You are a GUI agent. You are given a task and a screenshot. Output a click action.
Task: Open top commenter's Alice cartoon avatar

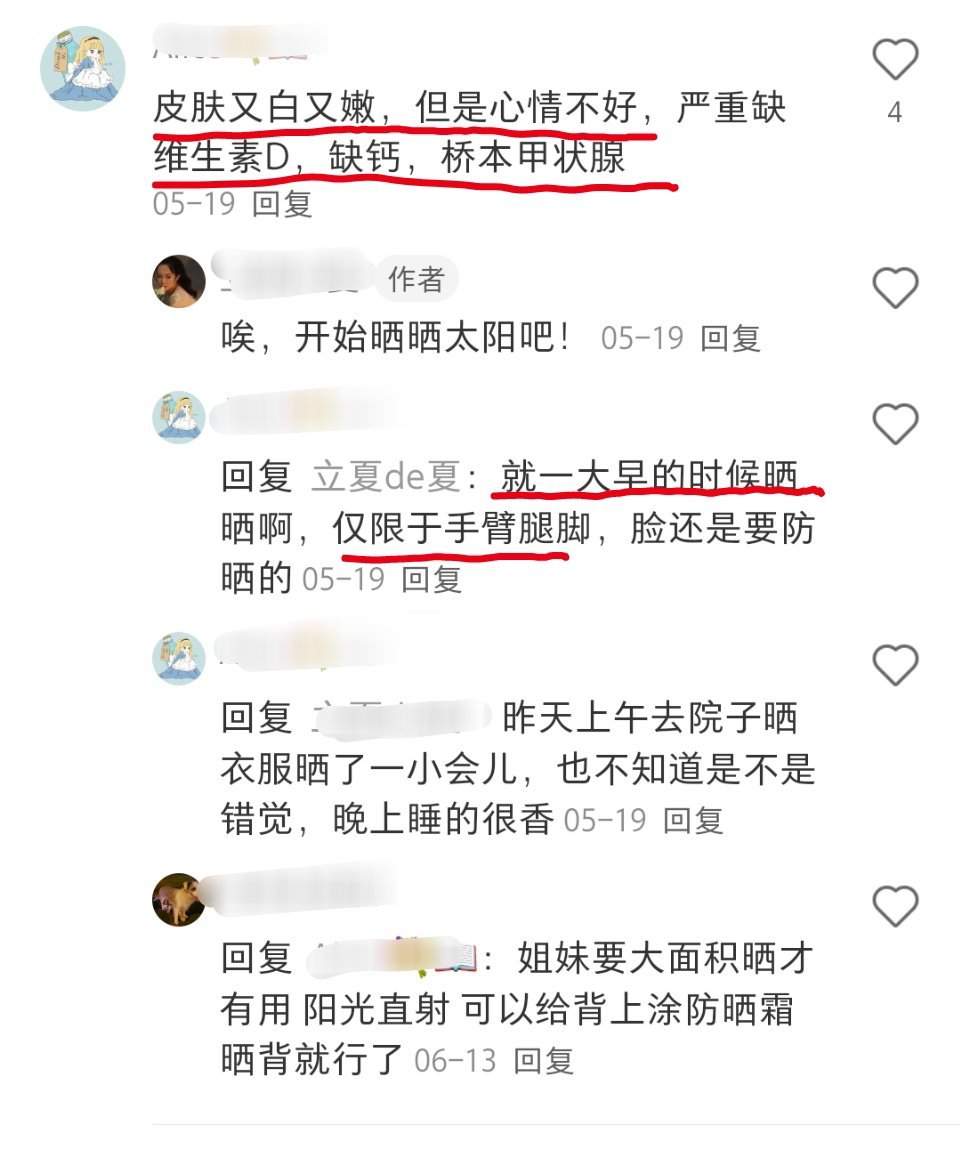tap(82, 68)
